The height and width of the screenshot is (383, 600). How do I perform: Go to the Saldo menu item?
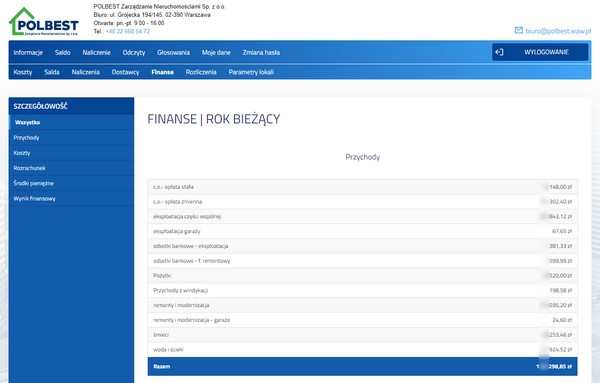point(62,52)
